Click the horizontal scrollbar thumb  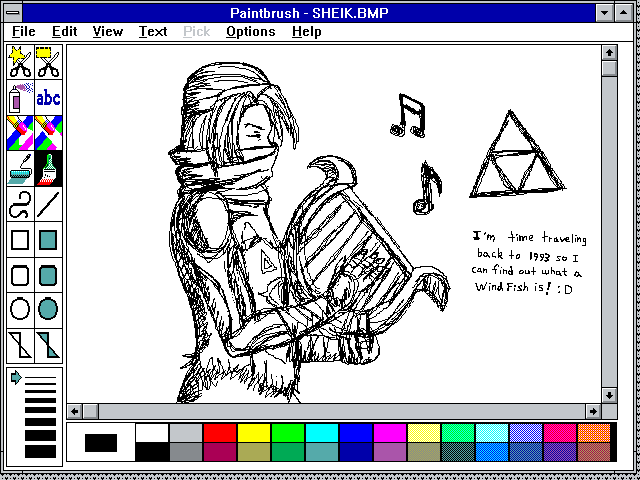tap(91, 411)
